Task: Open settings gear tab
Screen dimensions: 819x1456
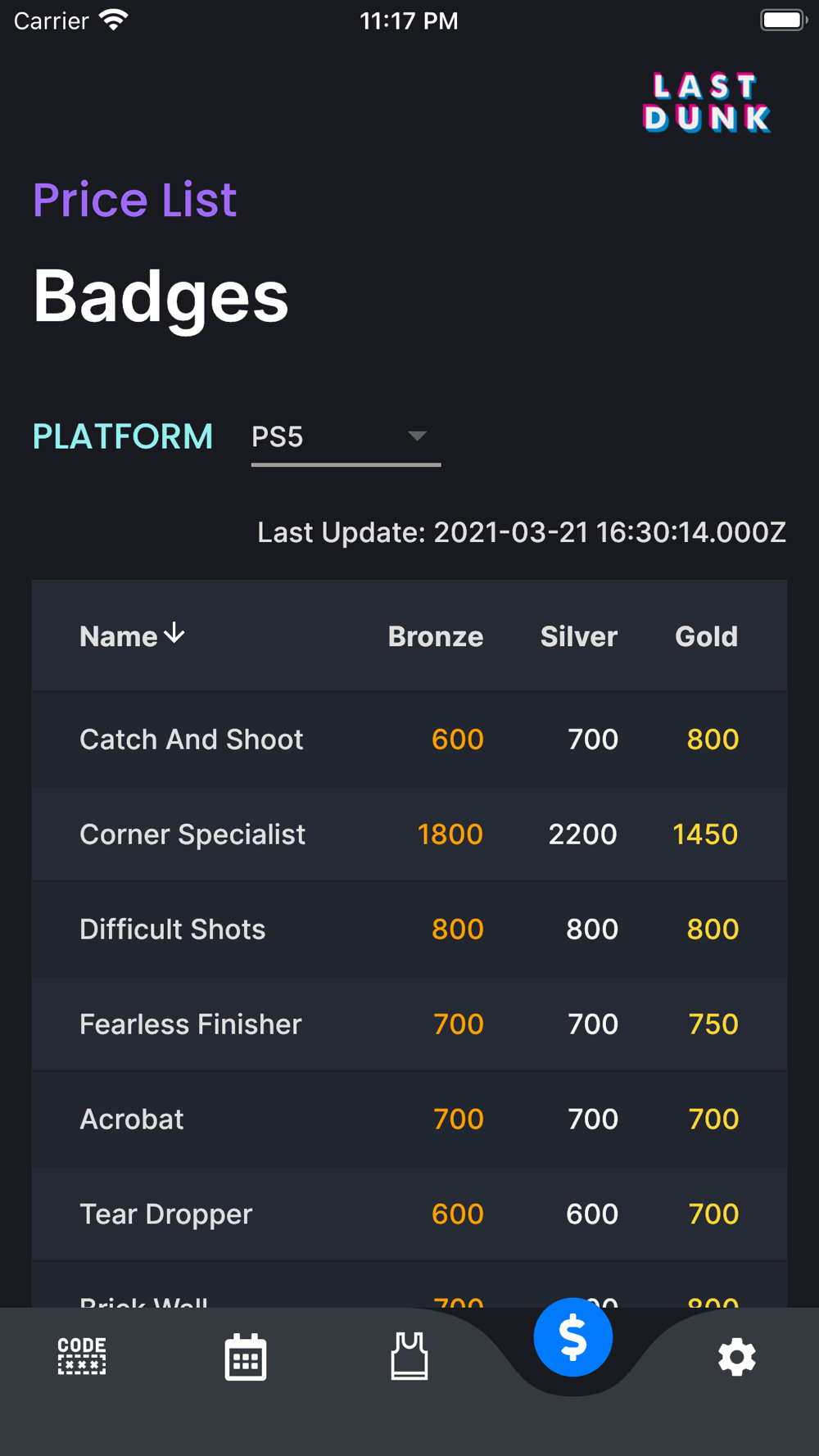Action: click(737, 1357)
